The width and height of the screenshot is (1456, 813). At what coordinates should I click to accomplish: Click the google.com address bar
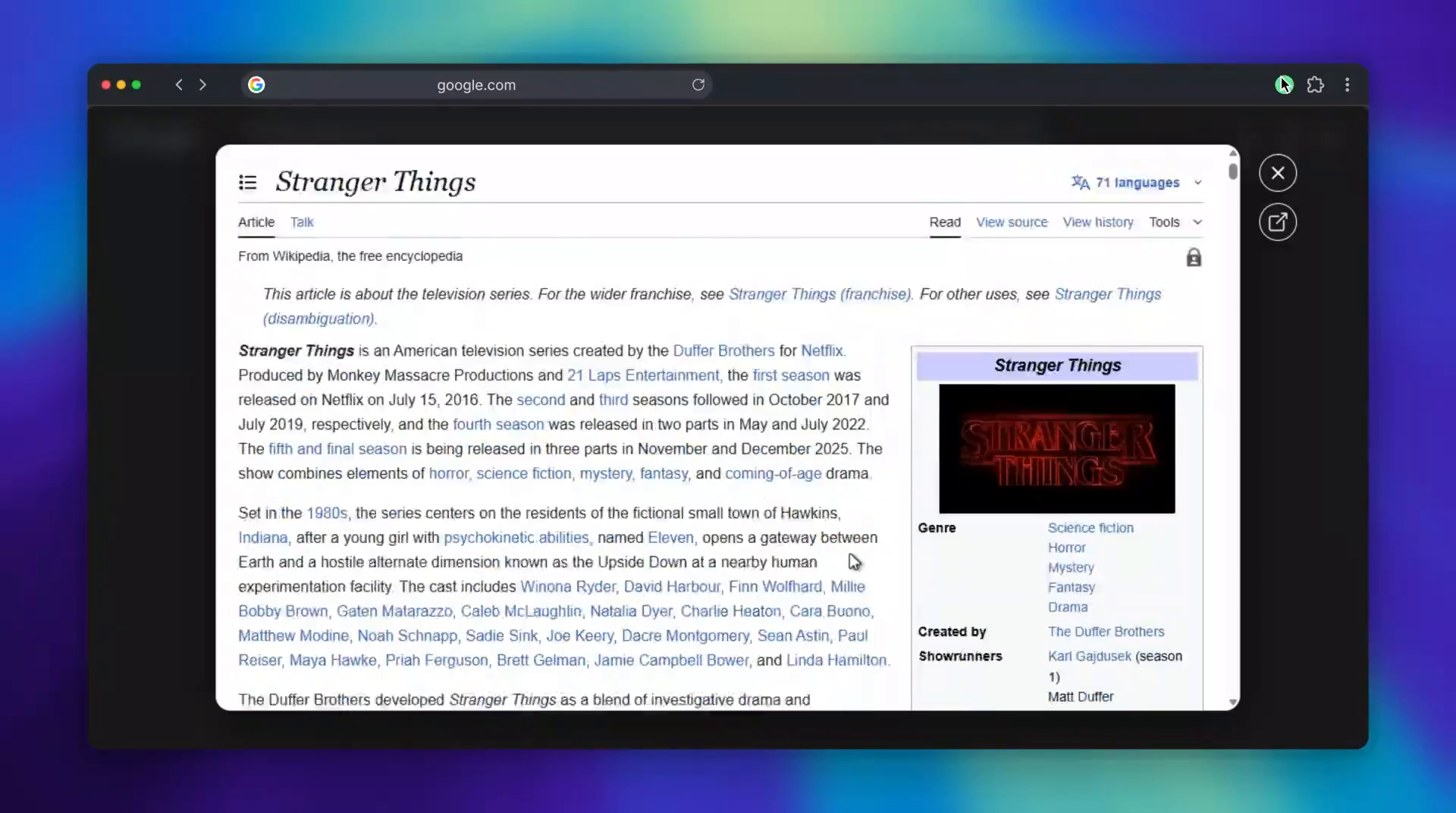tap(476, 85)
